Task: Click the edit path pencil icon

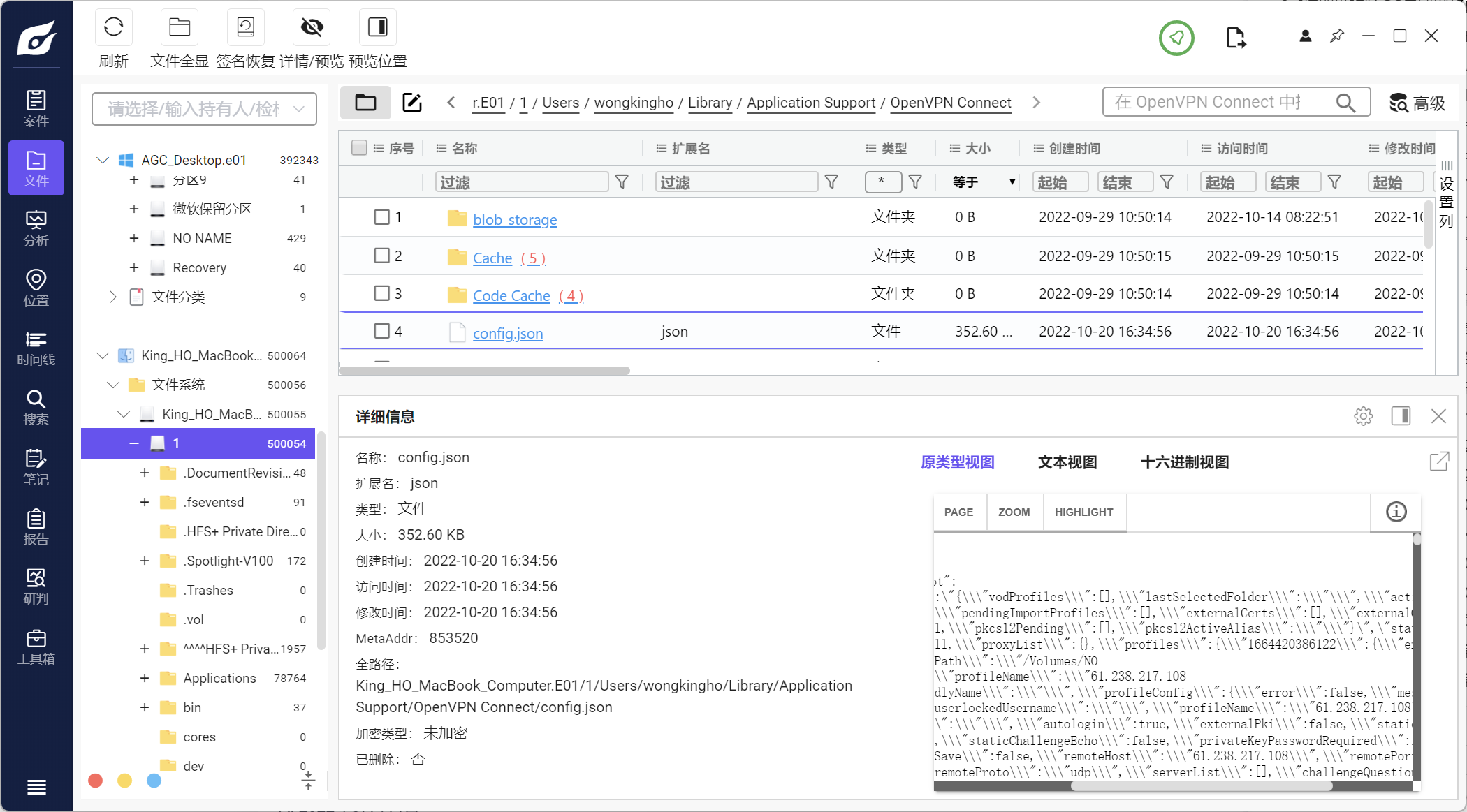Action: pos(412,103)
